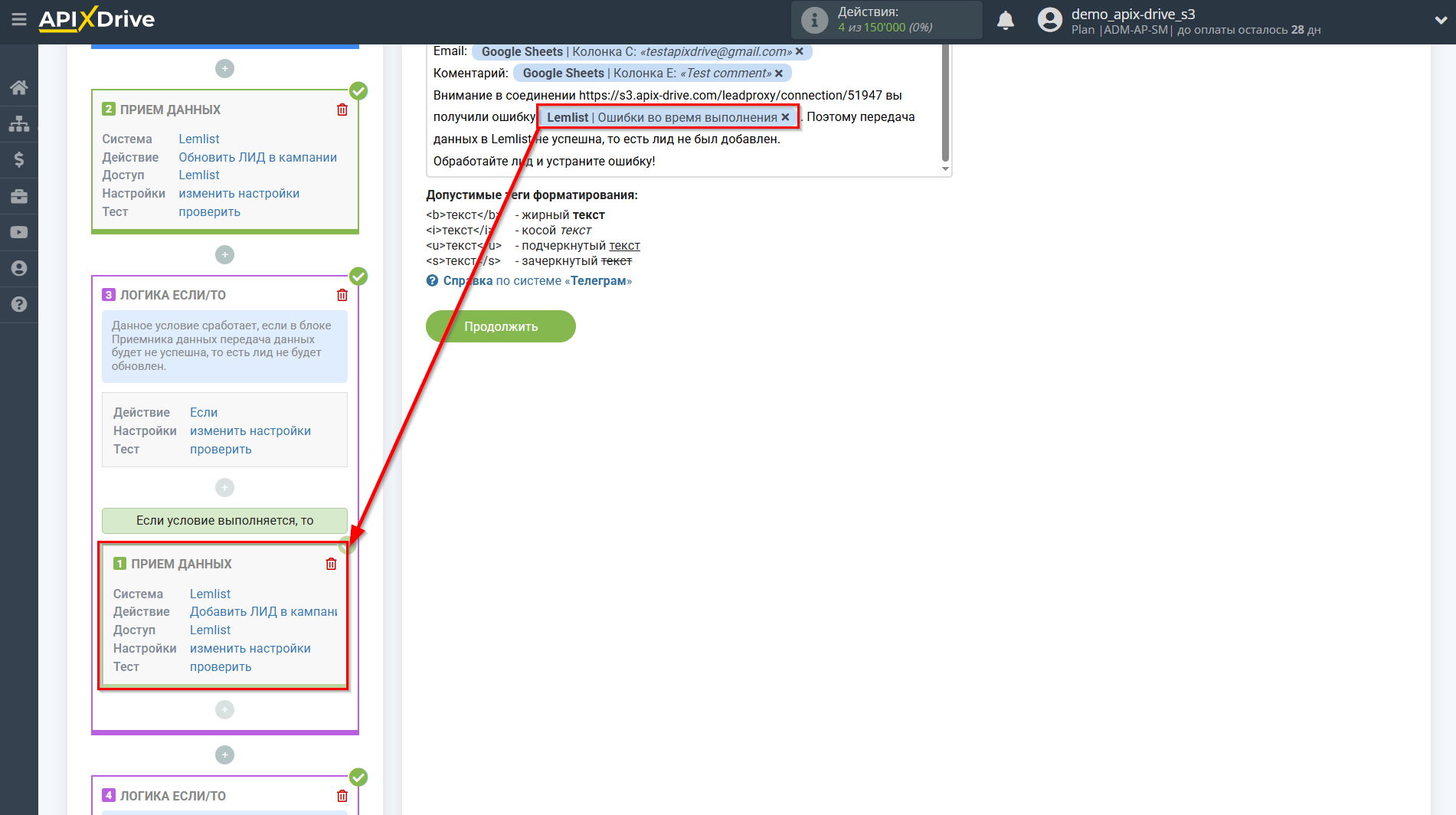This screenshot has height=815, width=1456.
Task: Open the help question icon in sidebar
Action: (19, 304)
